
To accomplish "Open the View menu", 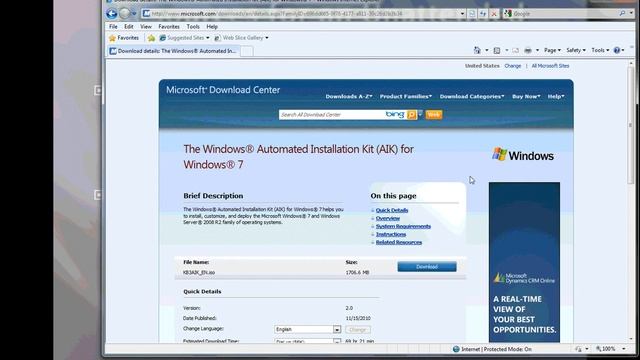I will pyautogui.click(x=146, y=27).
